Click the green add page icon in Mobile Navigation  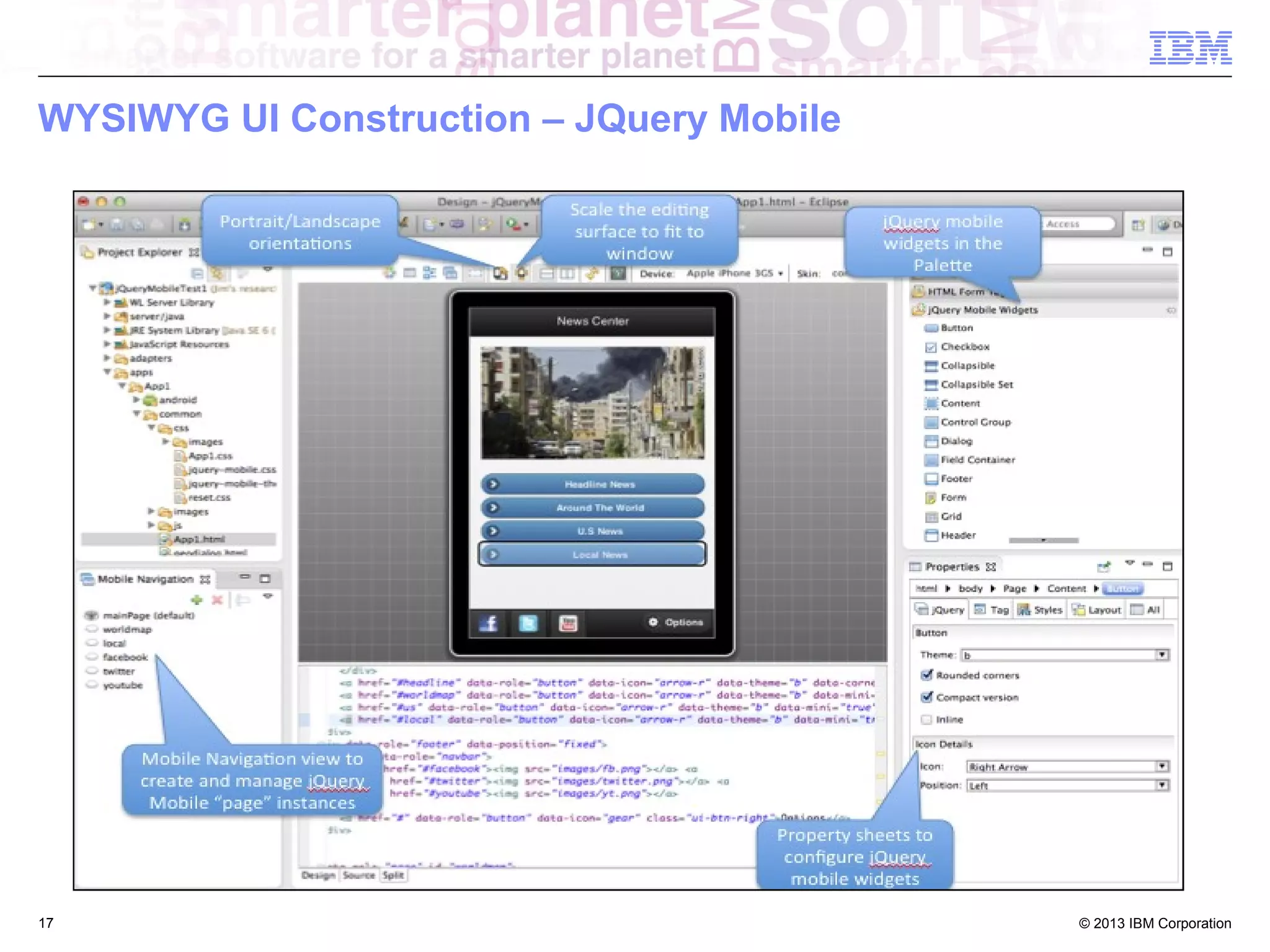click(197, 599)
